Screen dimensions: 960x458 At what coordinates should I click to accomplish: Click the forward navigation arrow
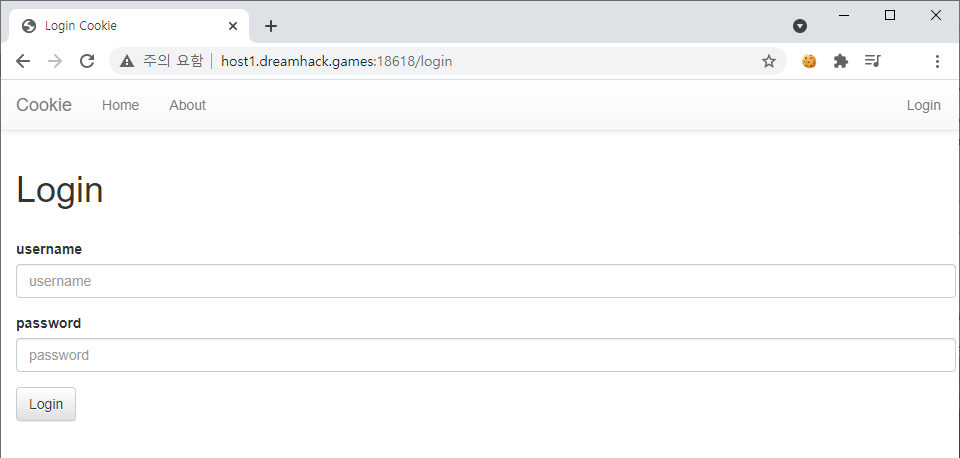click(55, 61)
